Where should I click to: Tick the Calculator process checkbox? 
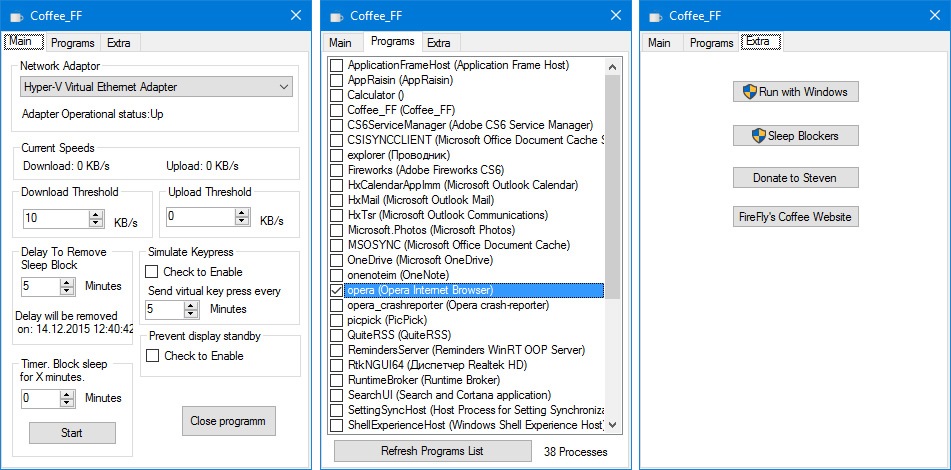pyautogui.click(x=337, y=95)
